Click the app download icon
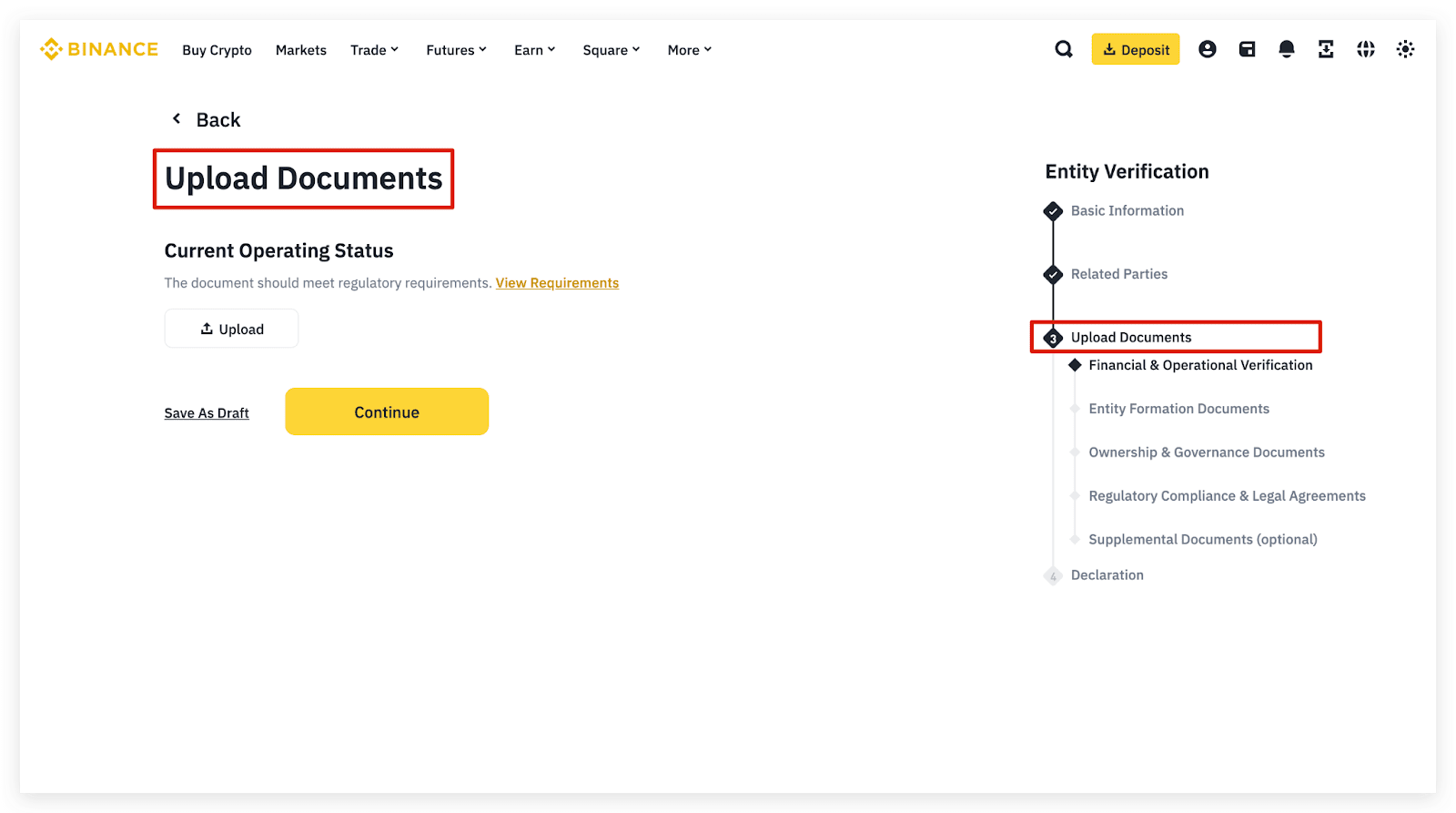The height and width of the screenshot is (813, 1456). coord(1326,49)
